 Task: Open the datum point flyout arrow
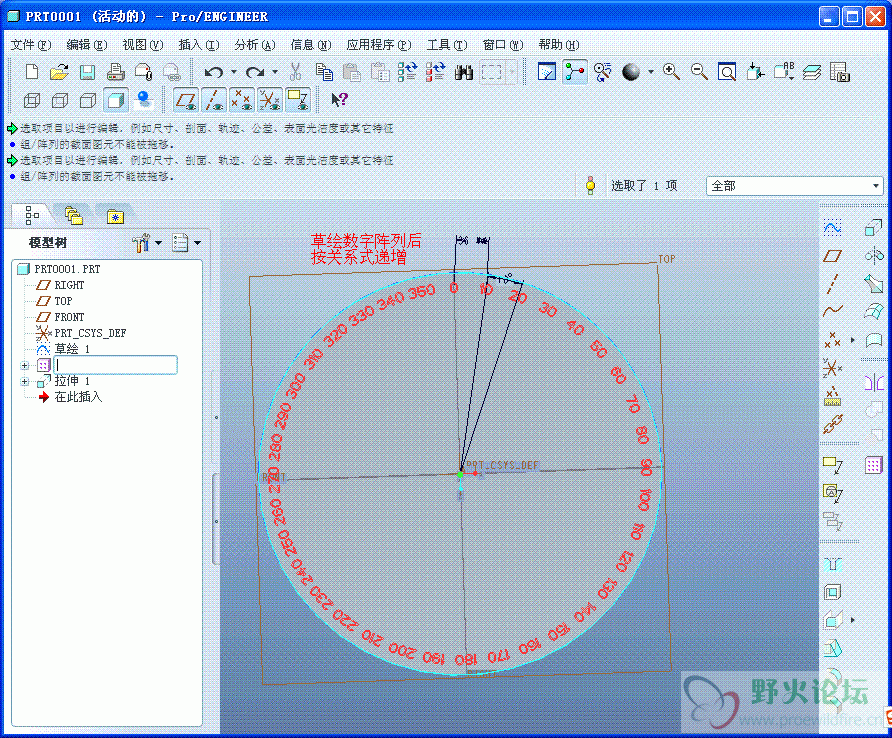click(852, 340)
